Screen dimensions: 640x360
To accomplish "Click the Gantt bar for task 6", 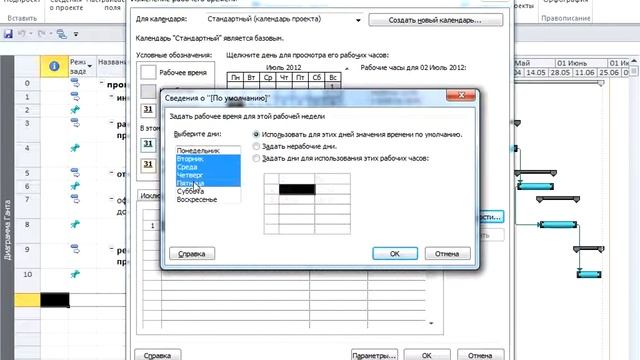I will (x=536, y=187).
